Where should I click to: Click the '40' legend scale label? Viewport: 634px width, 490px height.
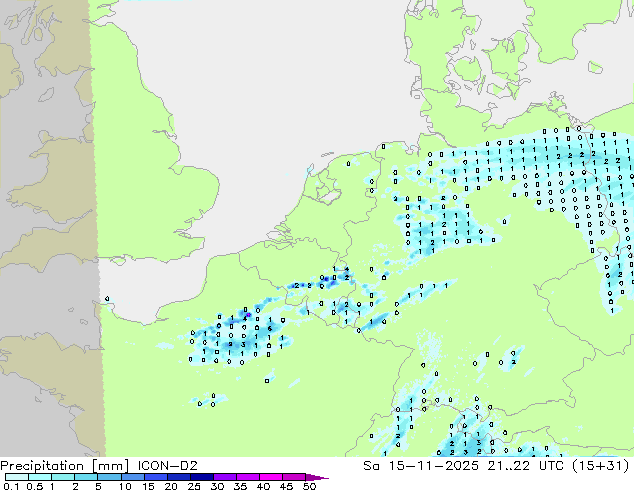pos(263,486)
